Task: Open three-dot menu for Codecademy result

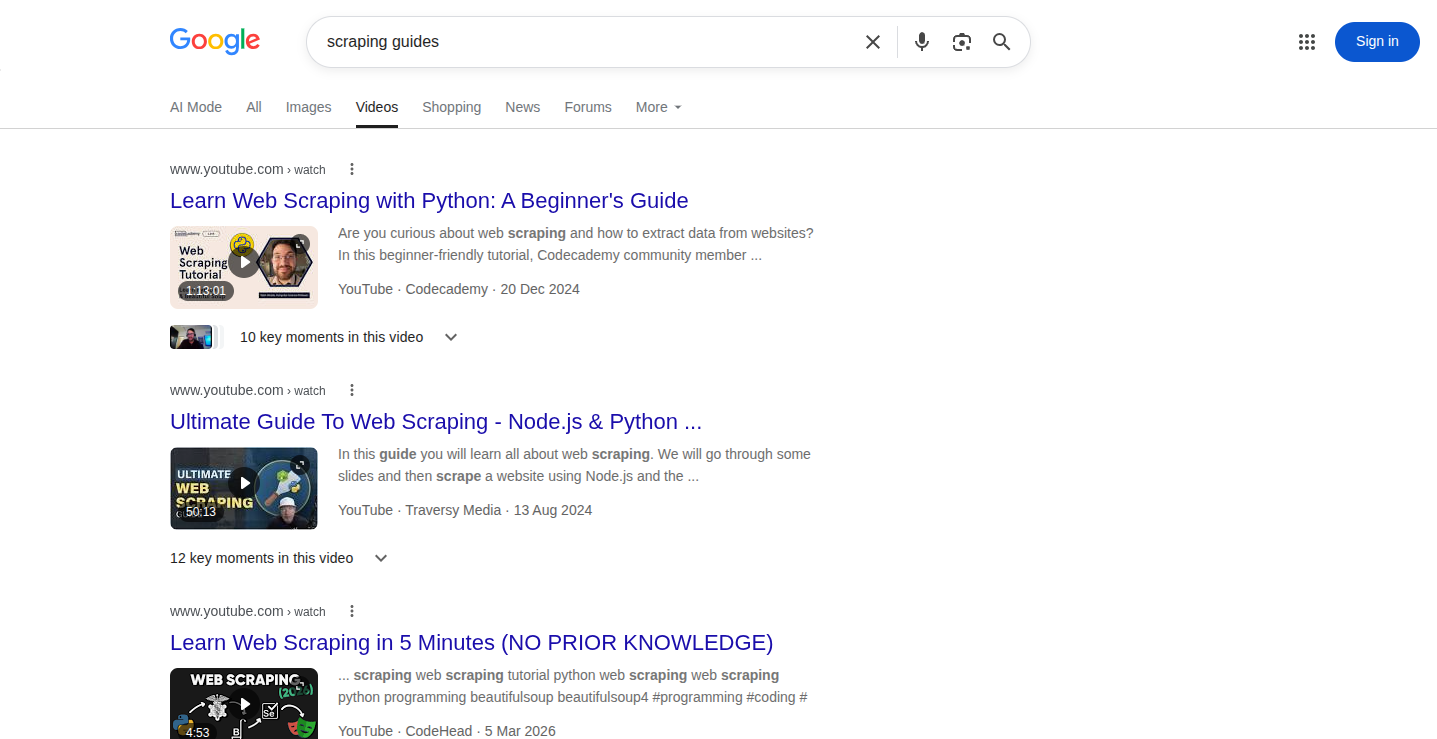Action: click(352, 169)
